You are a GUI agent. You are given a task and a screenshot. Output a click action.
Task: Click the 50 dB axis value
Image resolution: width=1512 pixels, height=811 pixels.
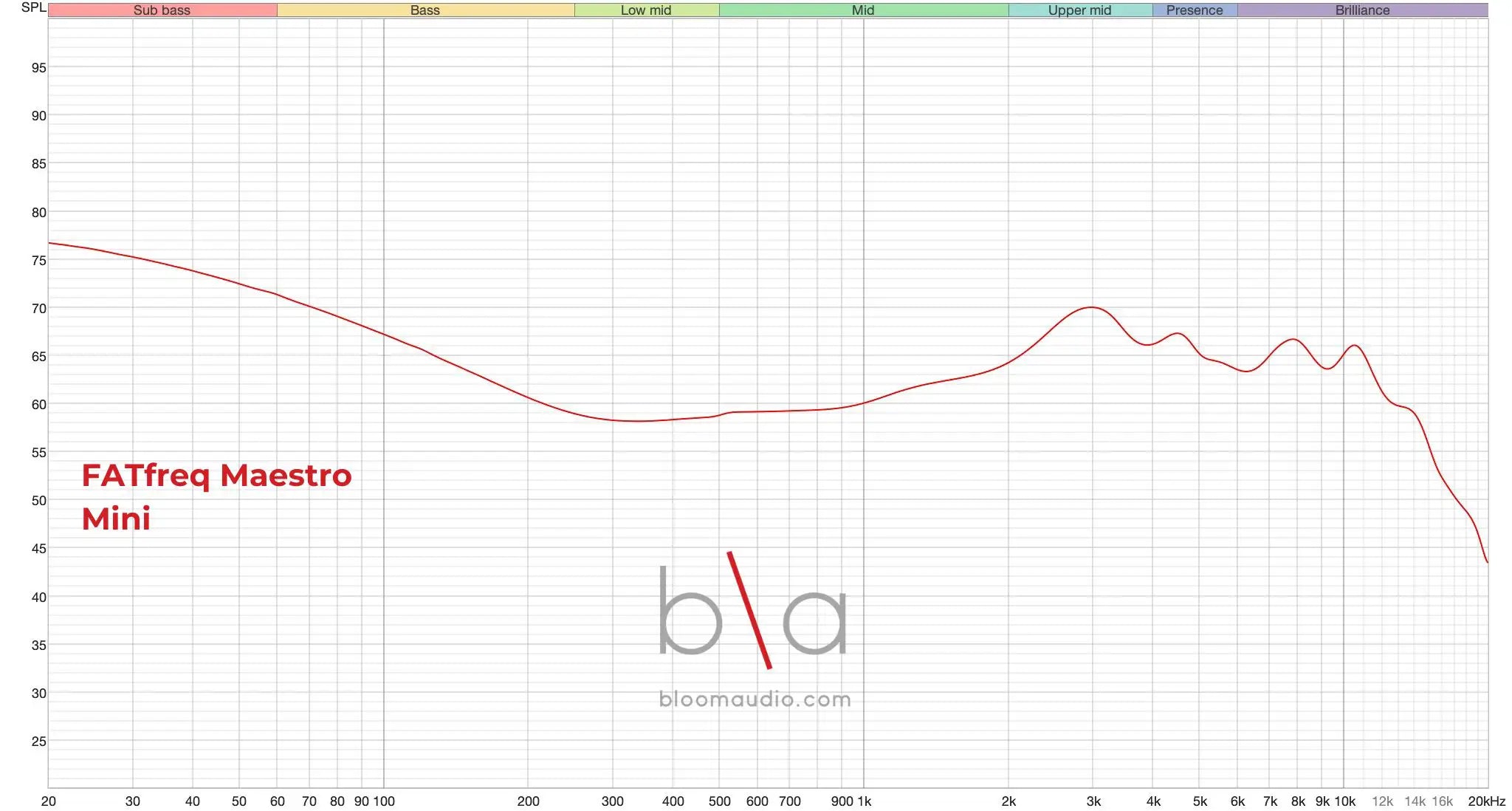coord(38,501)
